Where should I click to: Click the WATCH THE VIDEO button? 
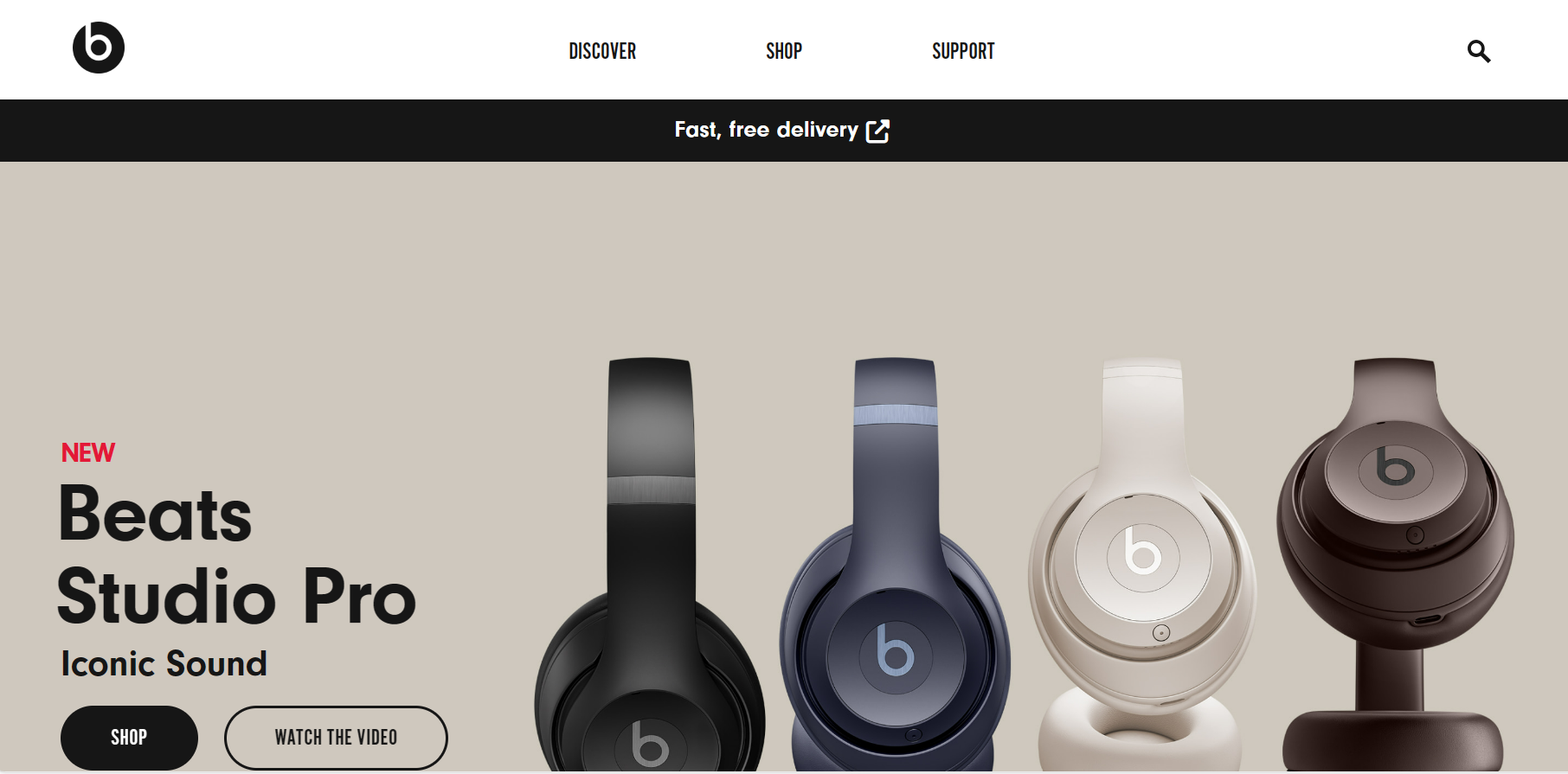[x=336, y=738]
